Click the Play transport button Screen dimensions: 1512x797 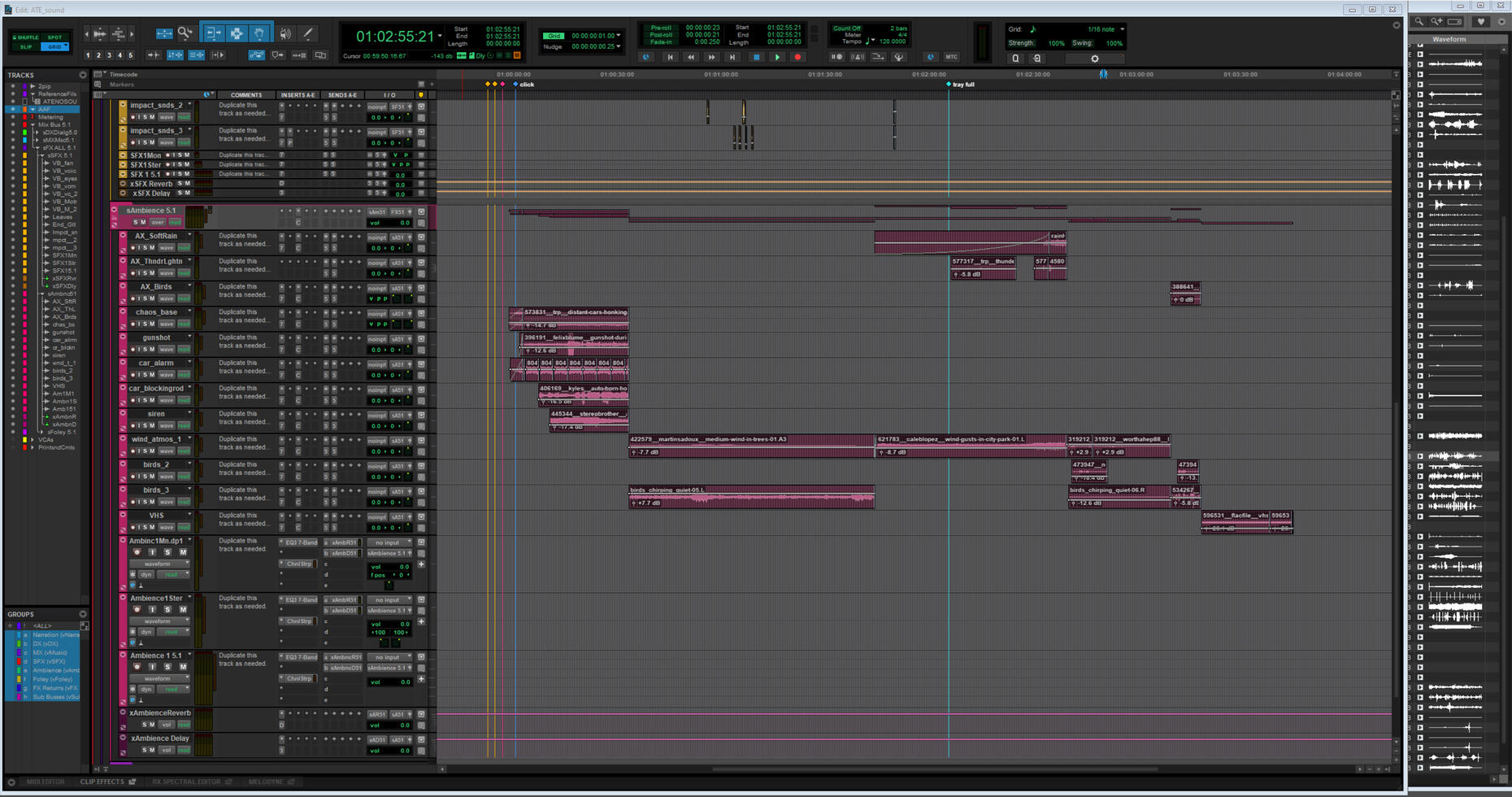click(x=777, y=57)
